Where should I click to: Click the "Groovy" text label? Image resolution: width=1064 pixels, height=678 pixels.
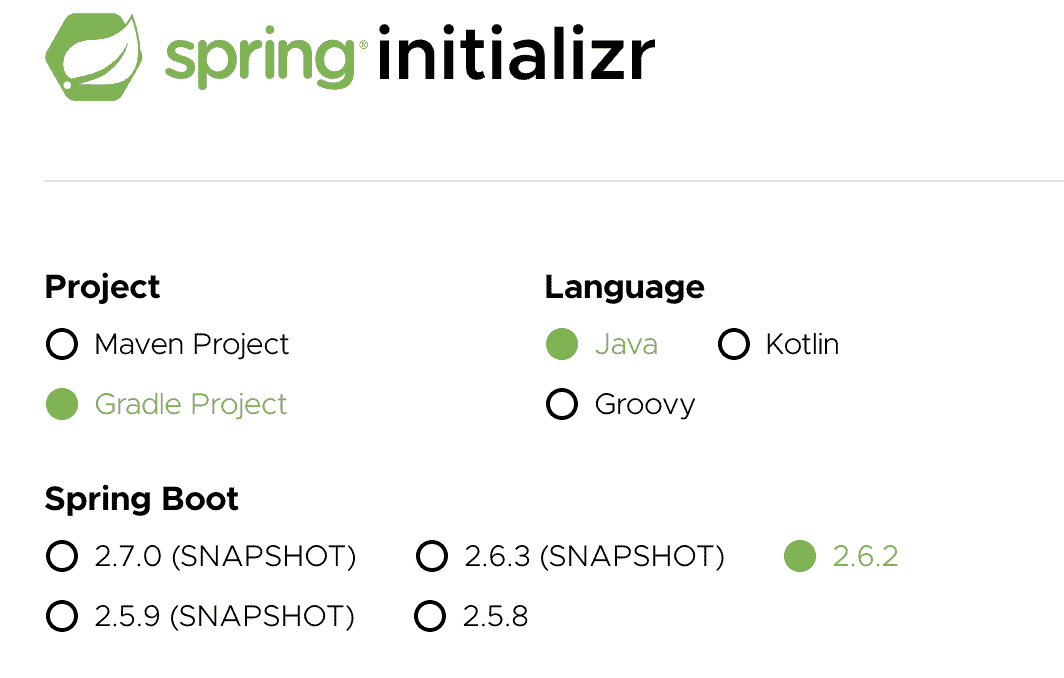click(644, 405)
